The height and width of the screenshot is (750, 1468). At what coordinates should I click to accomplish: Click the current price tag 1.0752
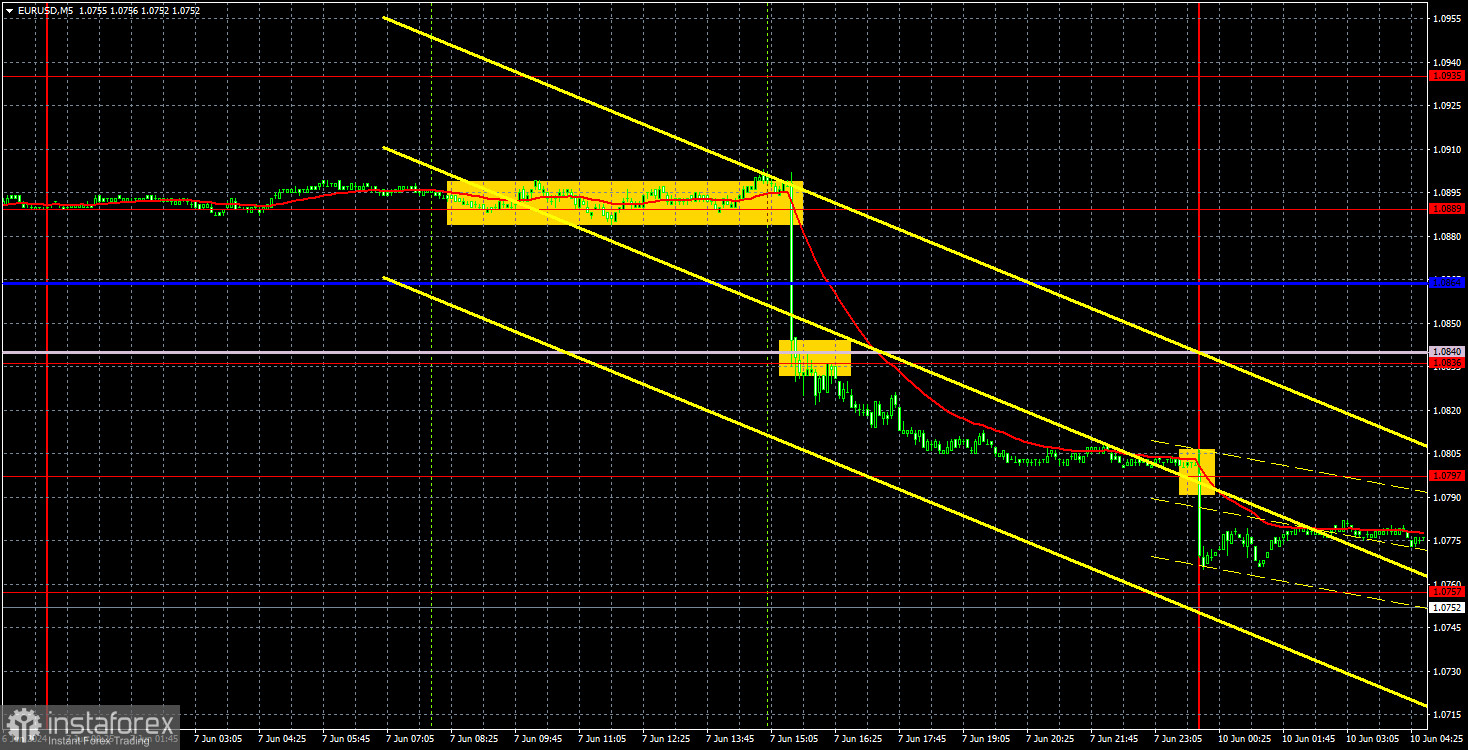[1448, 607]
